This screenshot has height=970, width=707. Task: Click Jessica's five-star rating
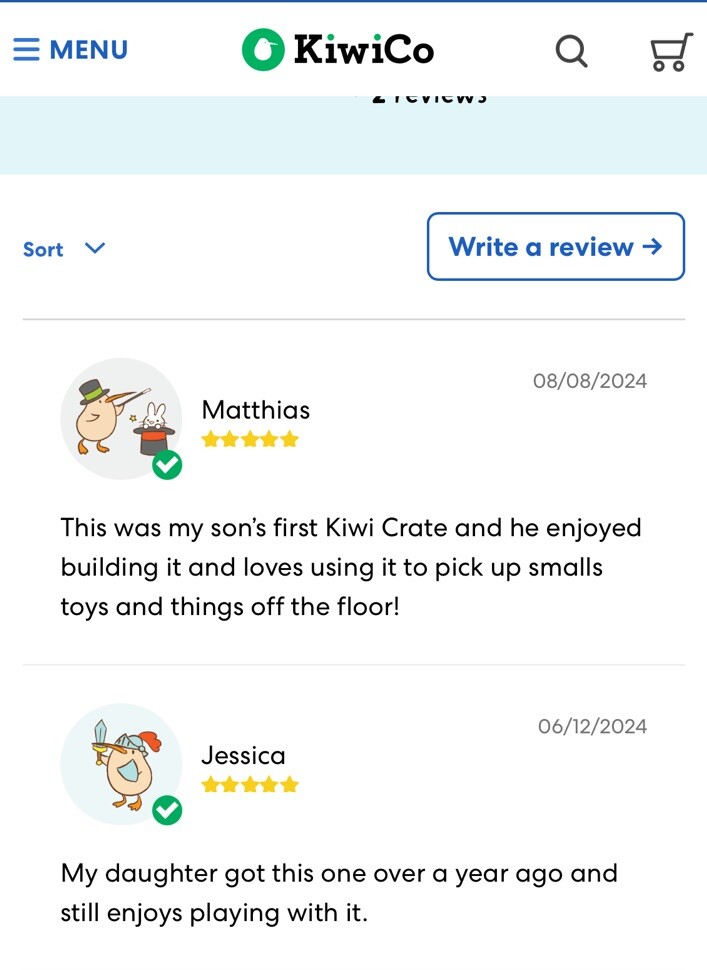click(x=250, y=785)
